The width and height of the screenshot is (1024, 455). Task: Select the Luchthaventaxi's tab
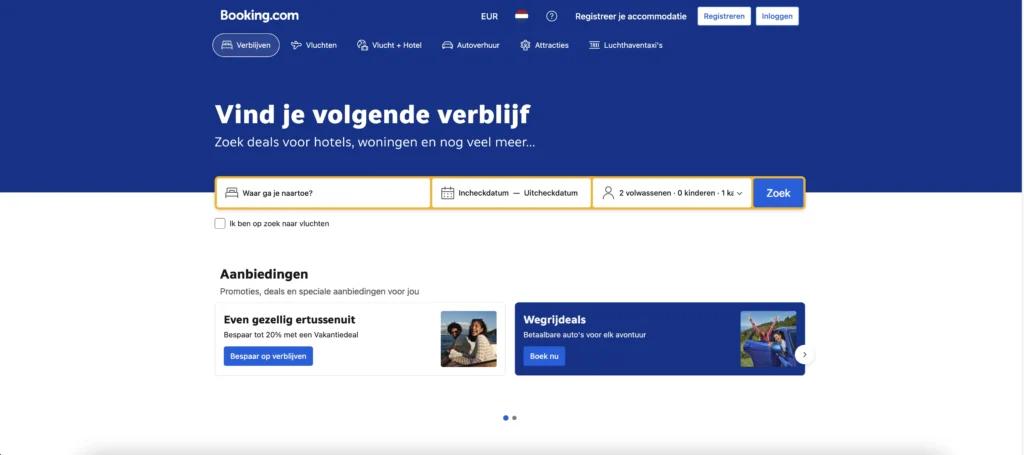point(626,45)
